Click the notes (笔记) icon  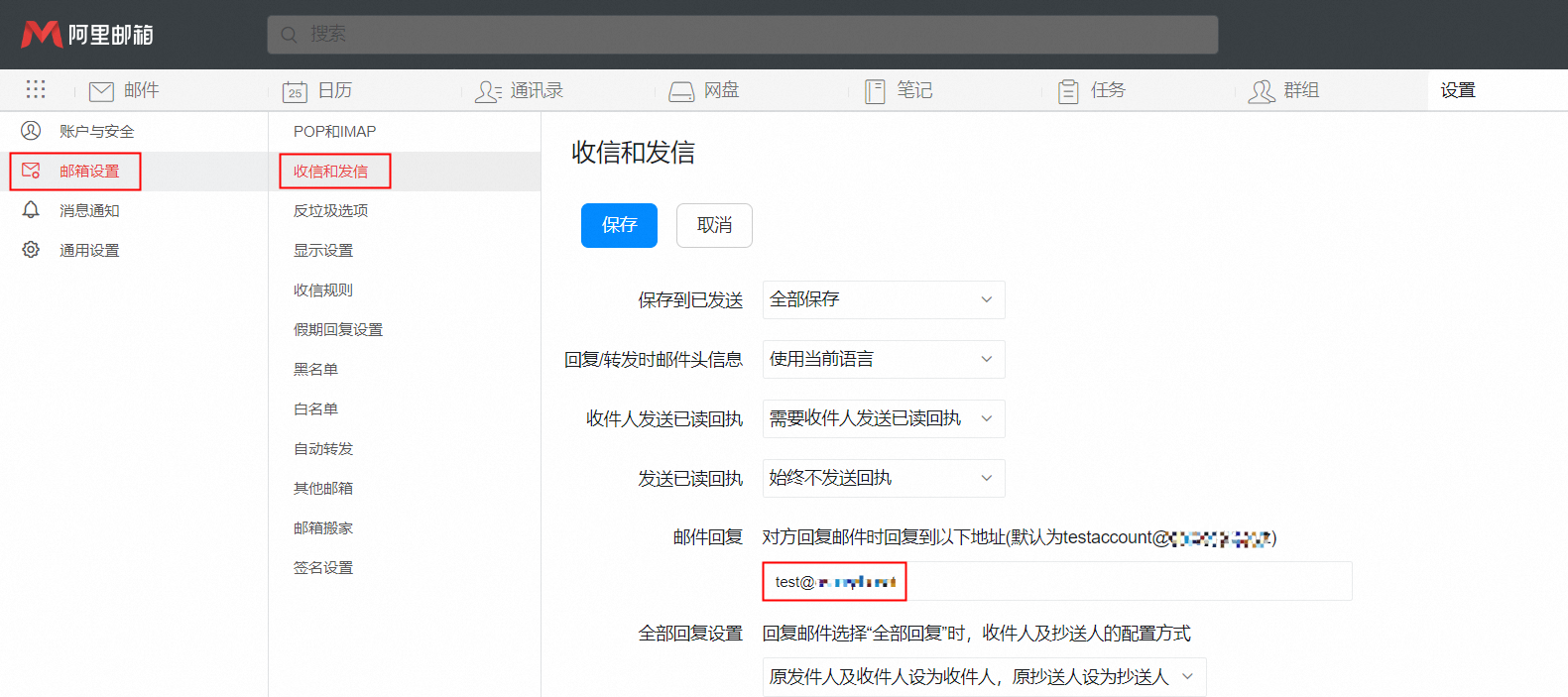tap(875, 91)
